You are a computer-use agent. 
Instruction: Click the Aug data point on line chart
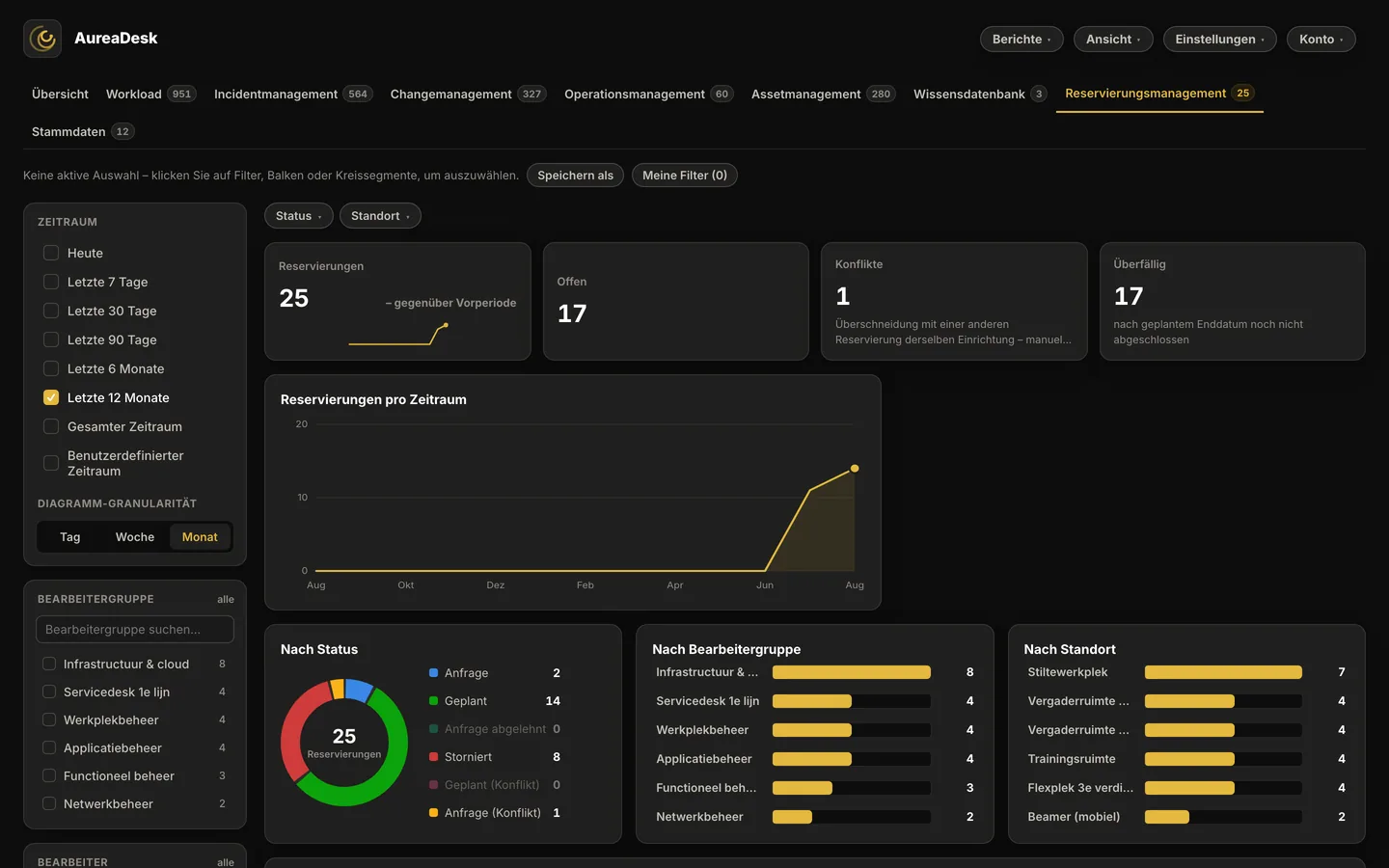click(x=855, y=469)
